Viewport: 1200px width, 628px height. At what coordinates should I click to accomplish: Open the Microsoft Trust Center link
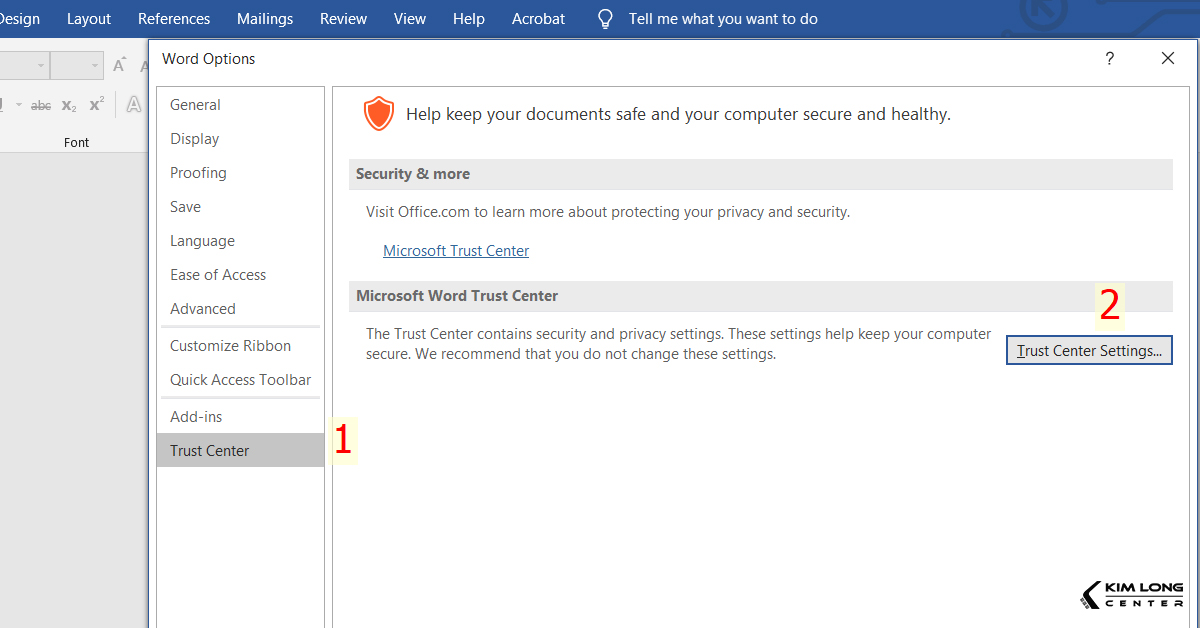coord(456,250)
